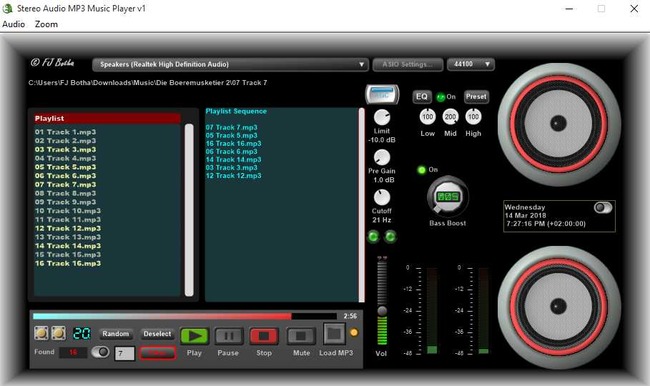This screenshot has width=650, height=386.
Task: Click the track progress bar
Action: pos(185,316)
